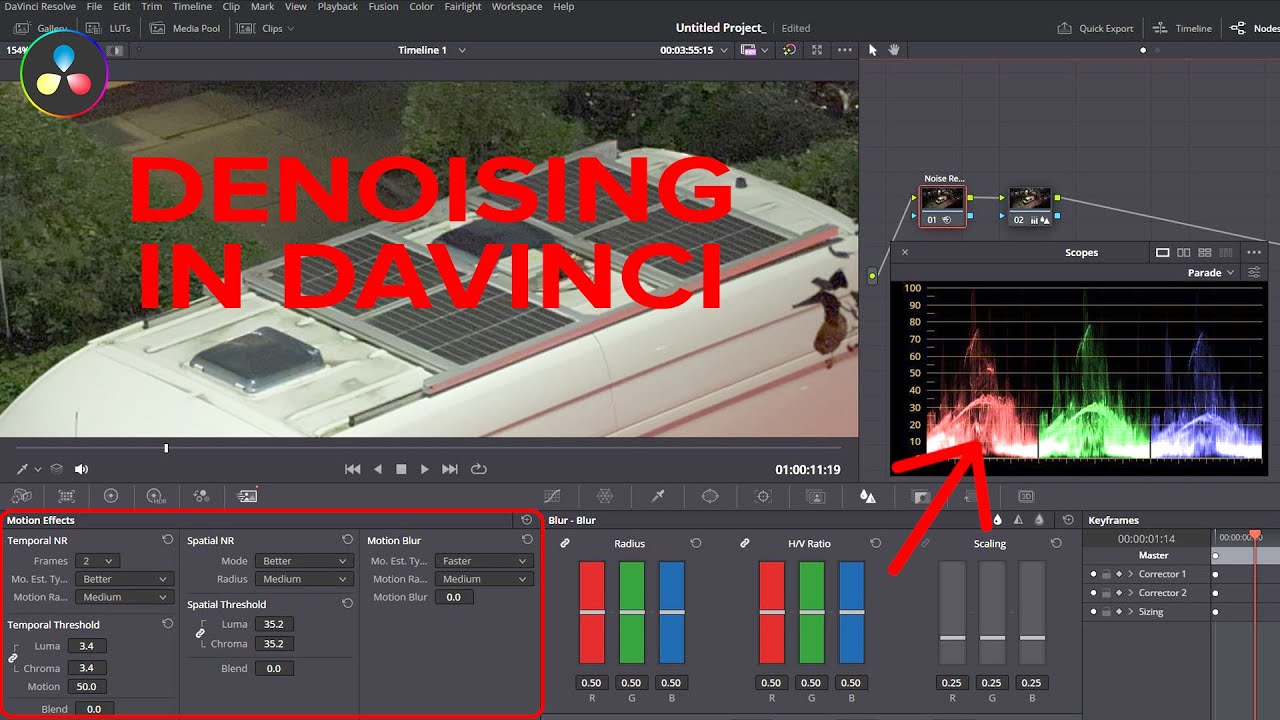Open Spatial NR Mode dropdown

(304, 561)
